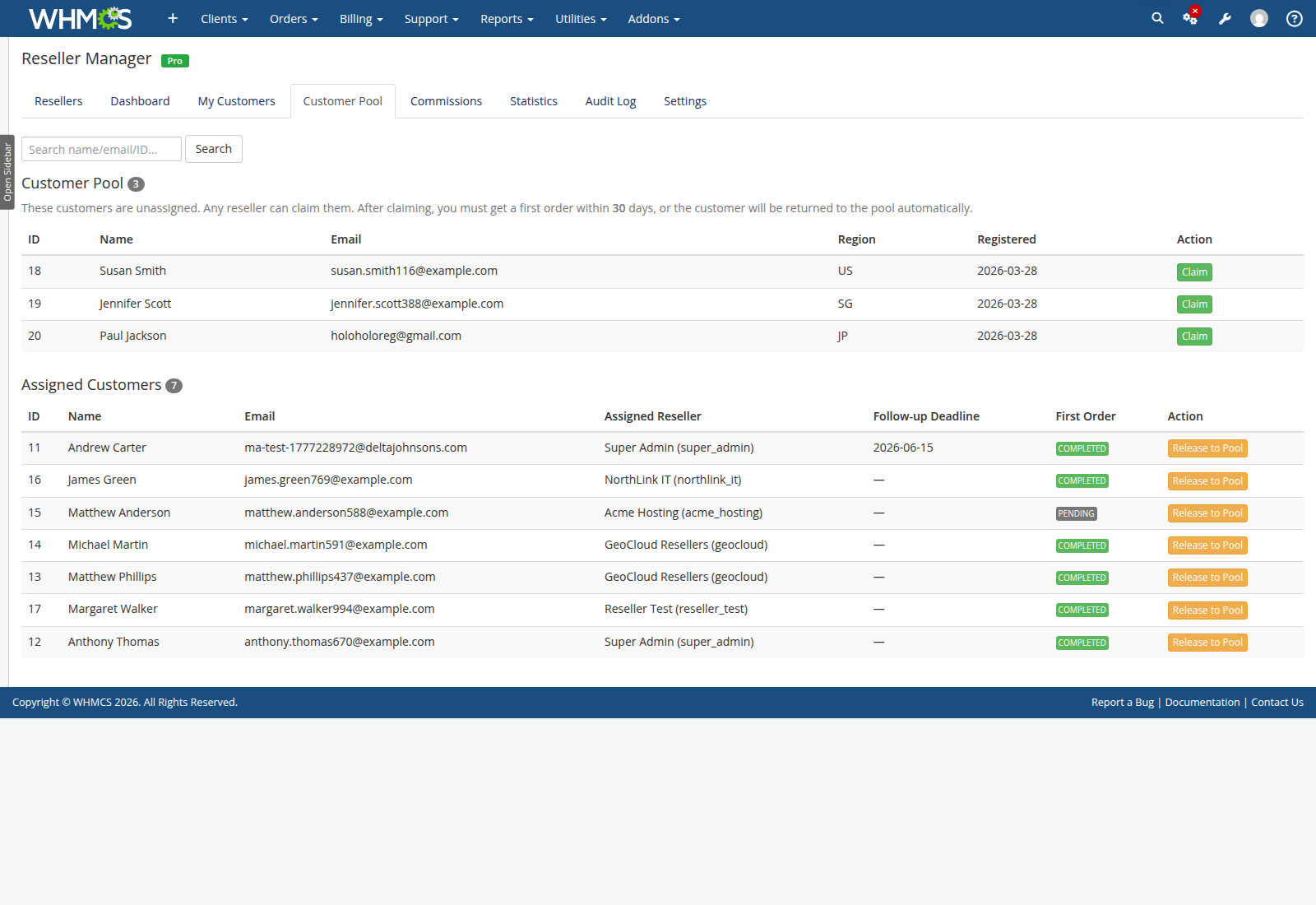Switch to the Dashboard tab
Screen dimensions: 1316x905
140,101
